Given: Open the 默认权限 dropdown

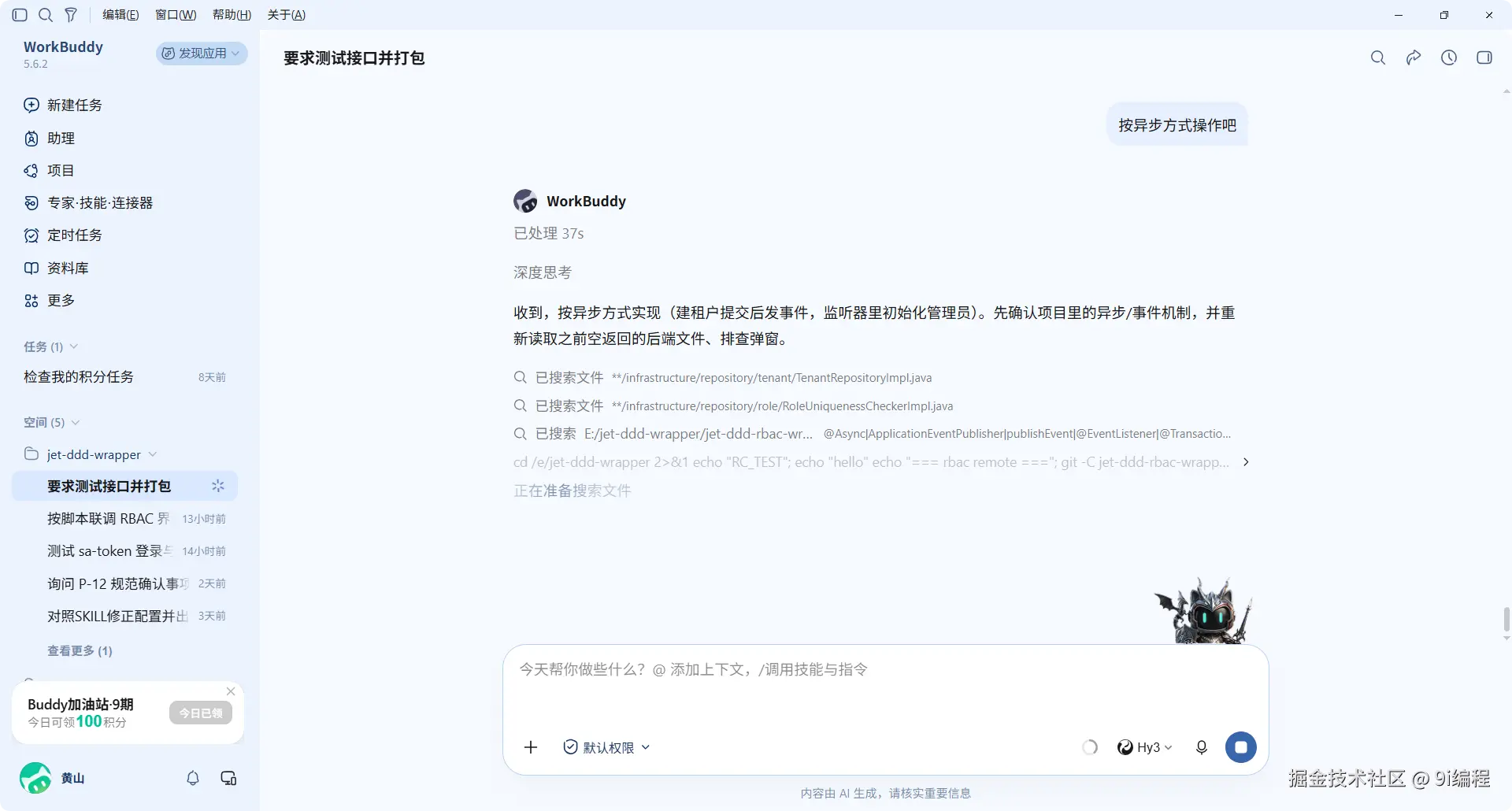Looking at the screenshot, I should coord(606,747).
